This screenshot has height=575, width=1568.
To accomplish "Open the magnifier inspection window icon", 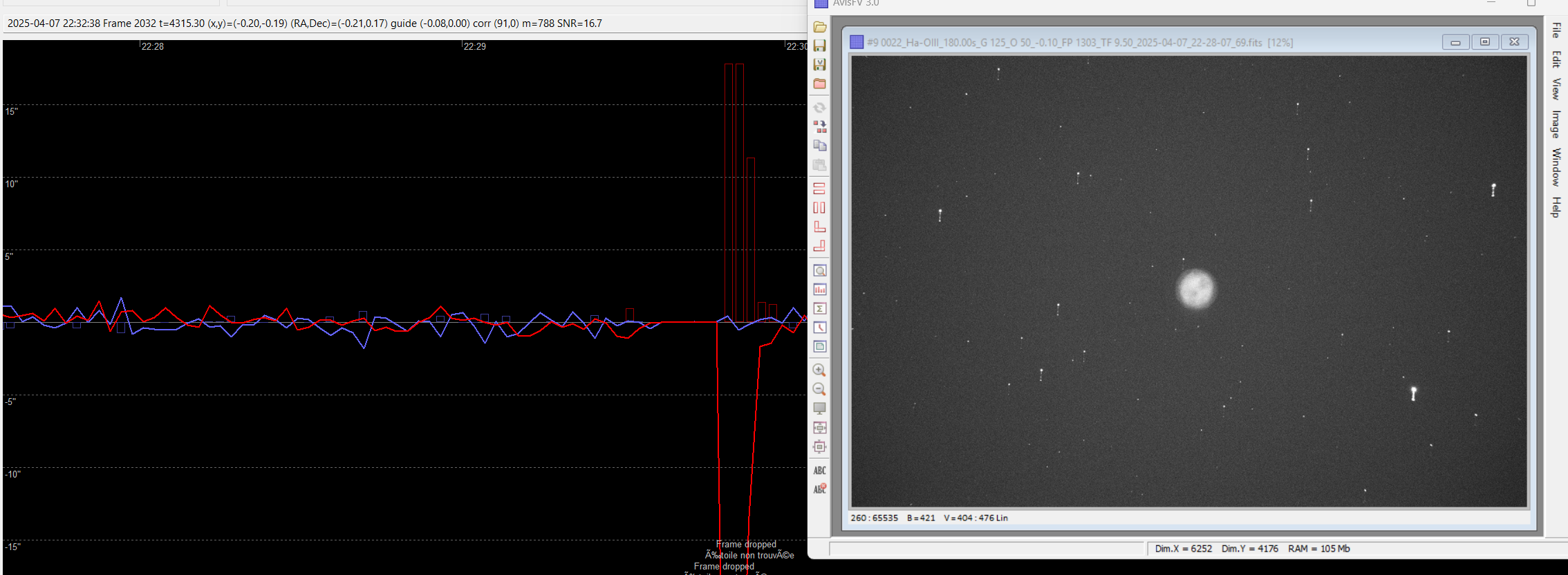I will coord(819,271).
